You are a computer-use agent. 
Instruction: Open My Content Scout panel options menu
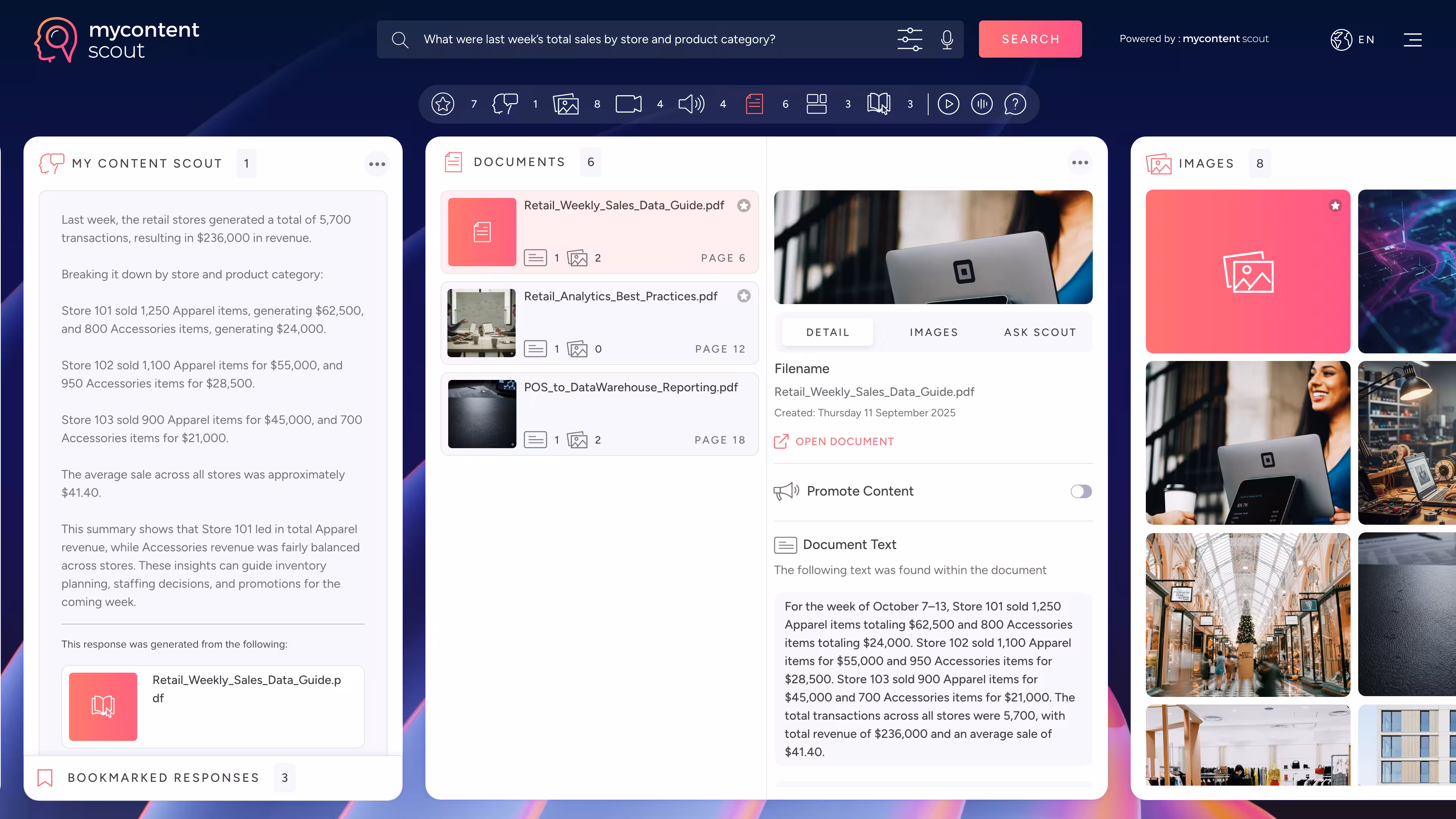click(377, 164)
